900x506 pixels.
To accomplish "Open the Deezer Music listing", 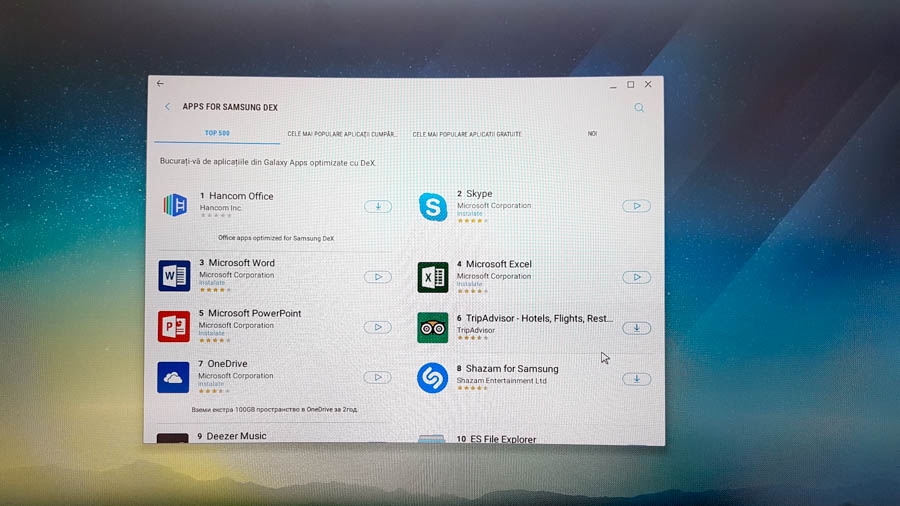I will [236, 436].
